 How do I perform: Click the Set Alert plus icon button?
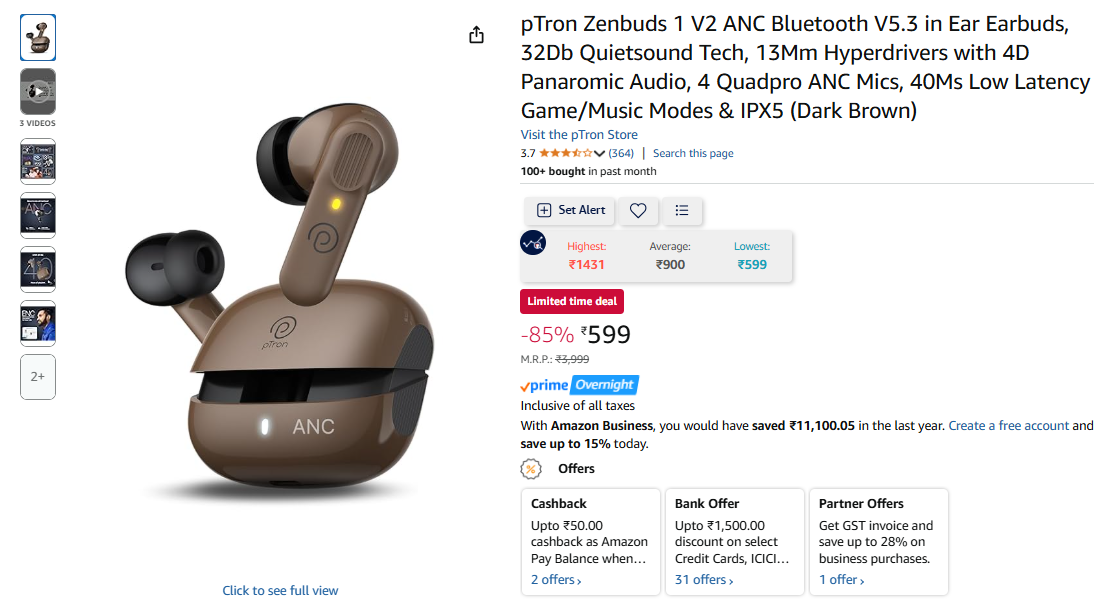[x=570, y=211]
